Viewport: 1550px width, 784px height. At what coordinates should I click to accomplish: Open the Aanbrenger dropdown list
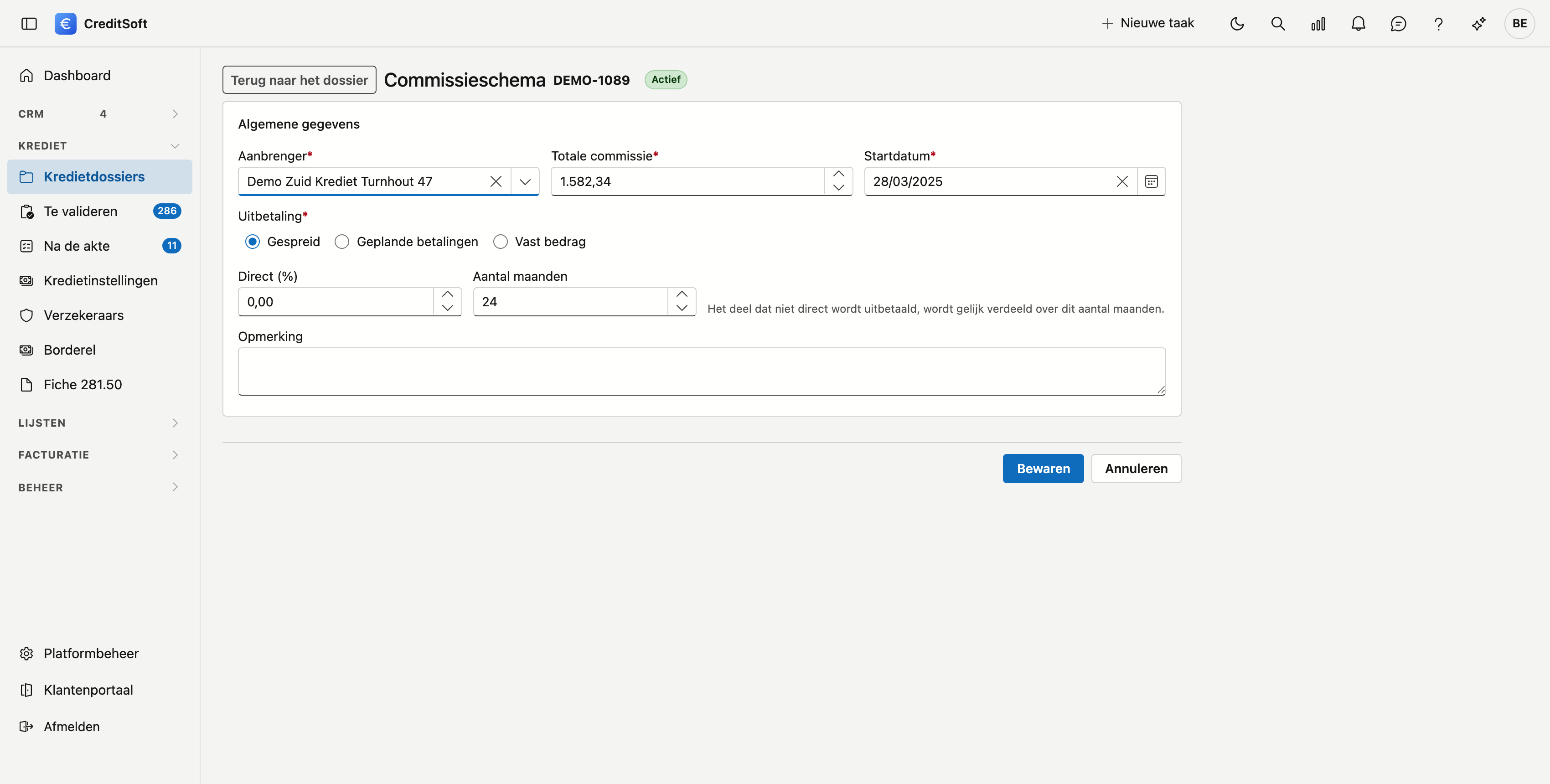(525, 182)
